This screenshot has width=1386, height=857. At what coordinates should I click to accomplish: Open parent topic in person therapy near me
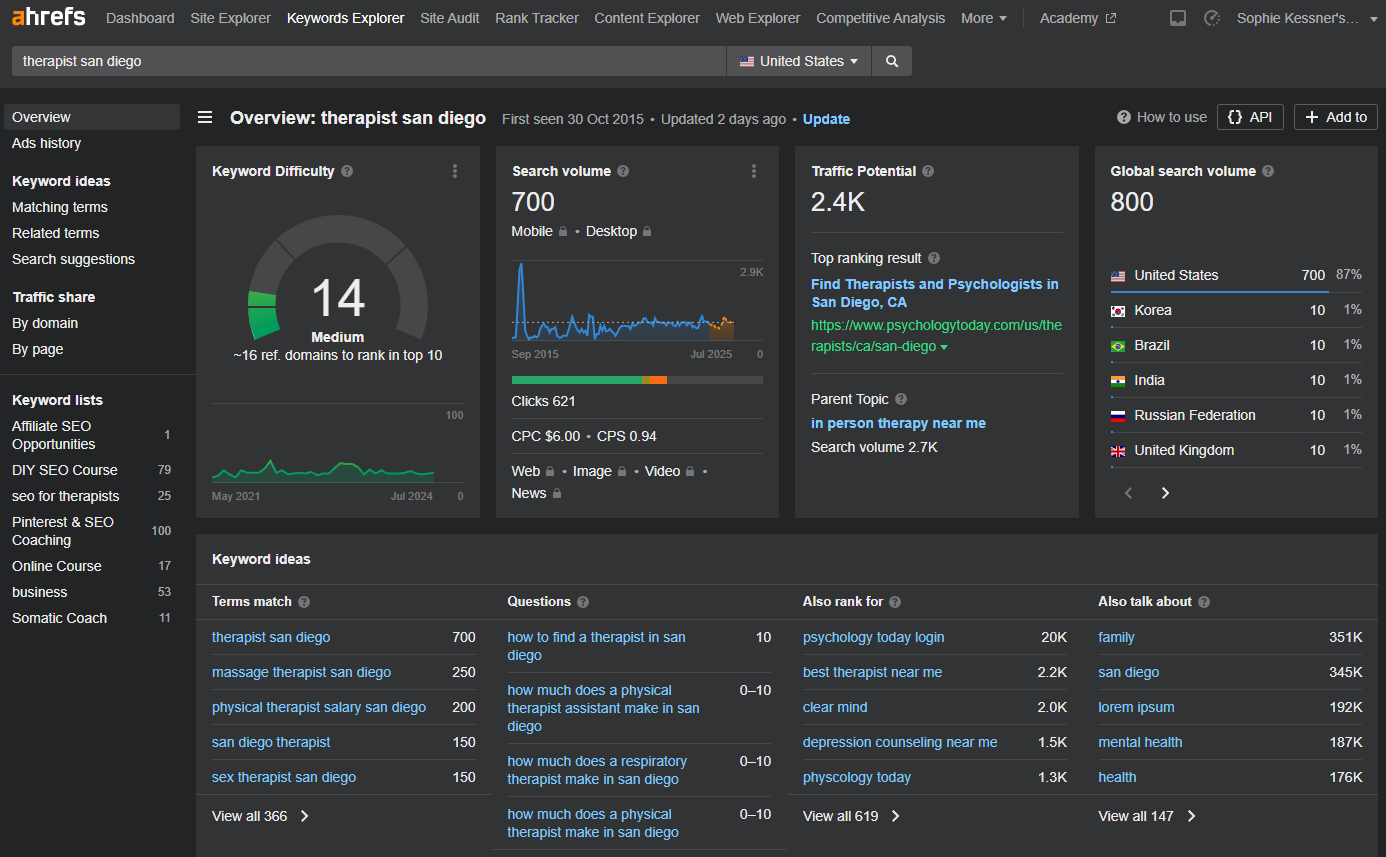(x=898, y=423)
